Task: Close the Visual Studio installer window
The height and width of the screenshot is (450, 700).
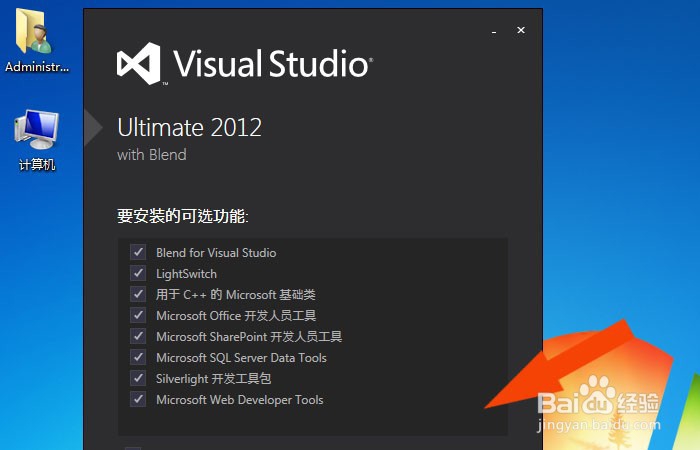Action: [x=521, y=30]
